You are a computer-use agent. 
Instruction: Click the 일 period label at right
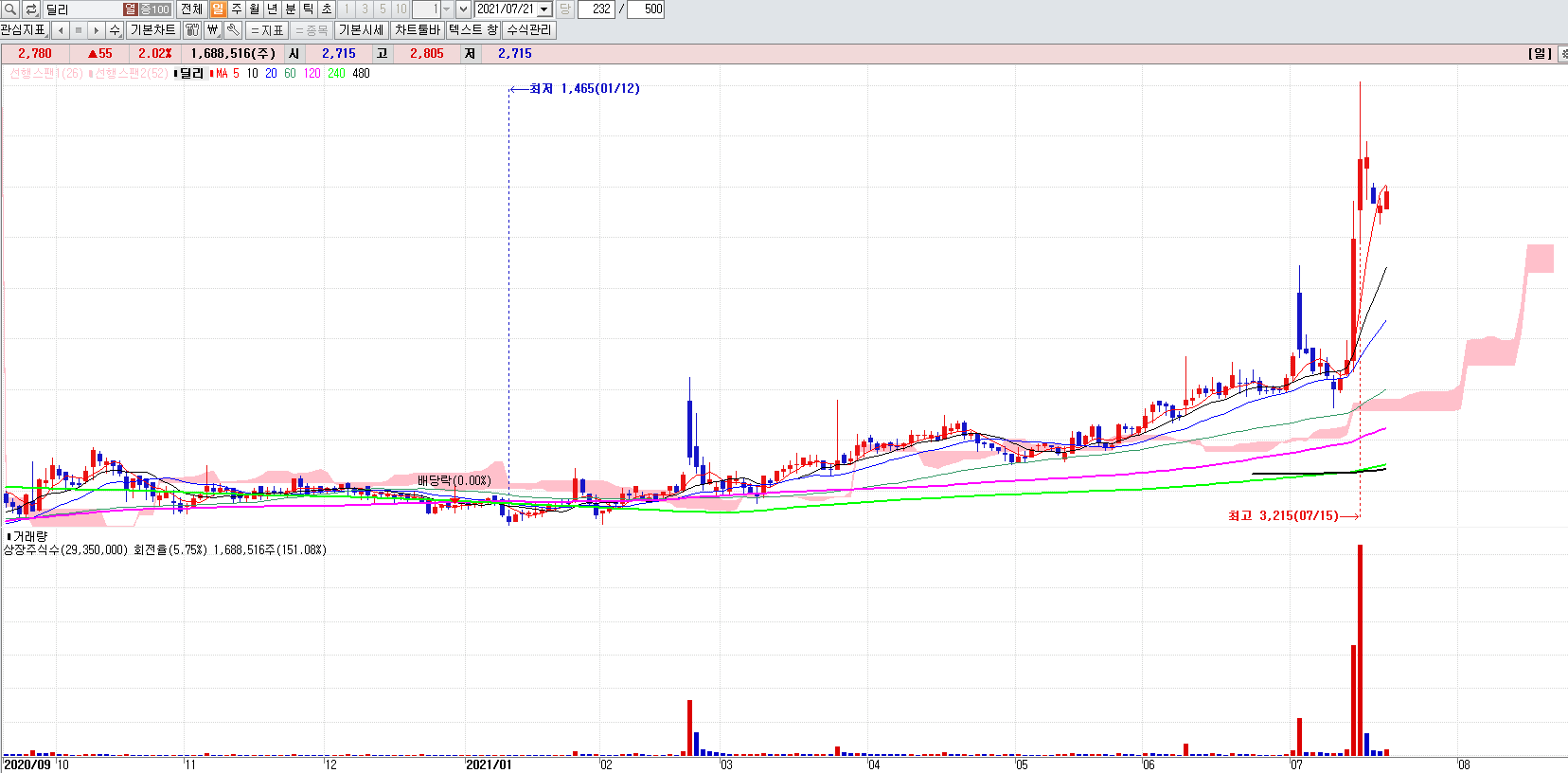coord(1540,54)
